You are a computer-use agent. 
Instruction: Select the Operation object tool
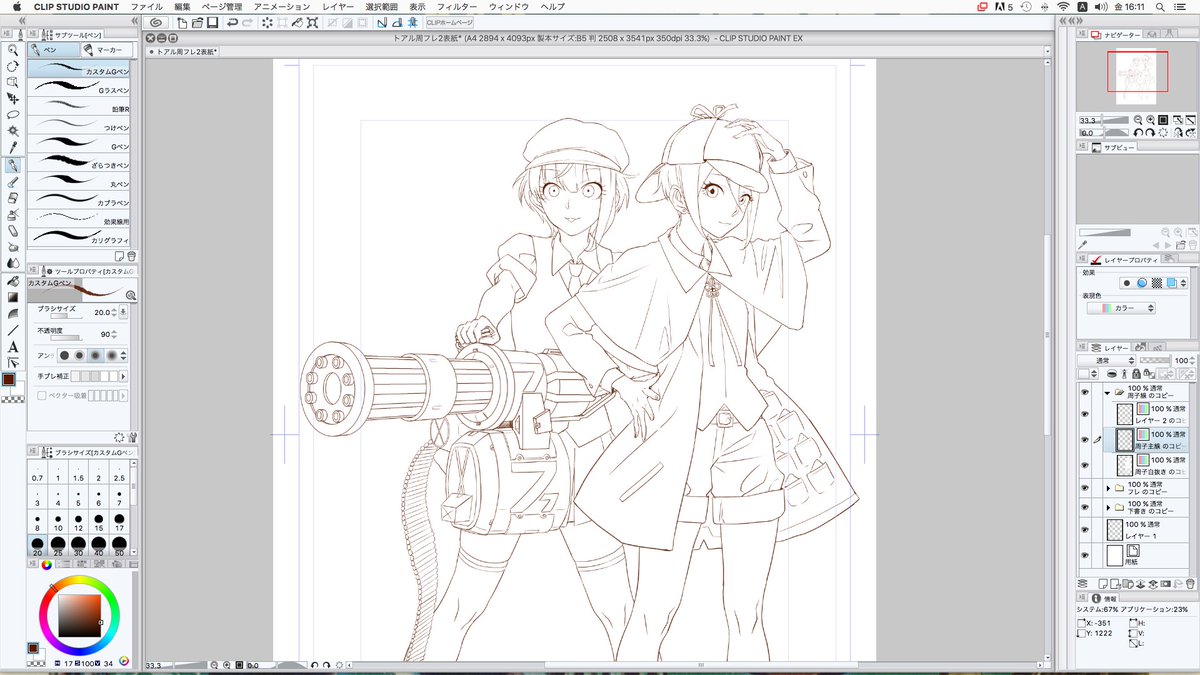[x=12, y=82]
